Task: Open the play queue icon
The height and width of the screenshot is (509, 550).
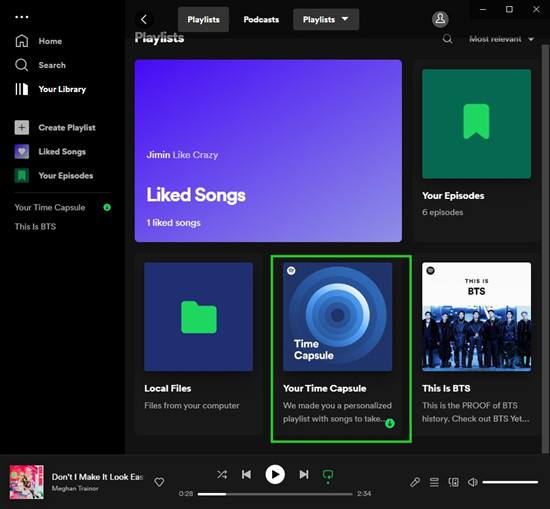Action: pos(434,482)
